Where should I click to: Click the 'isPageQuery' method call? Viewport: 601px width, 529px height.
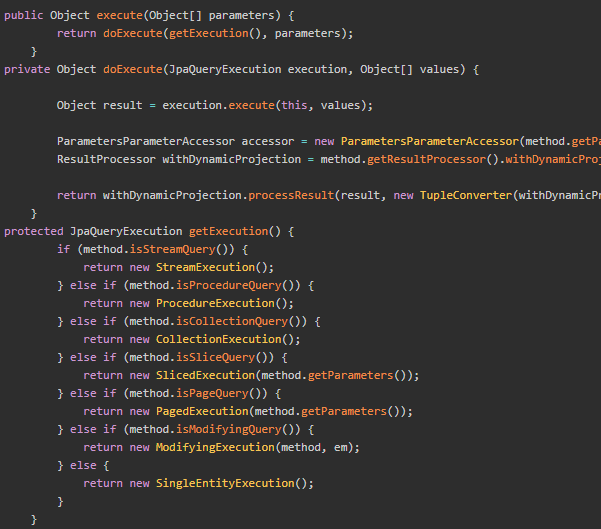(212, 394)
